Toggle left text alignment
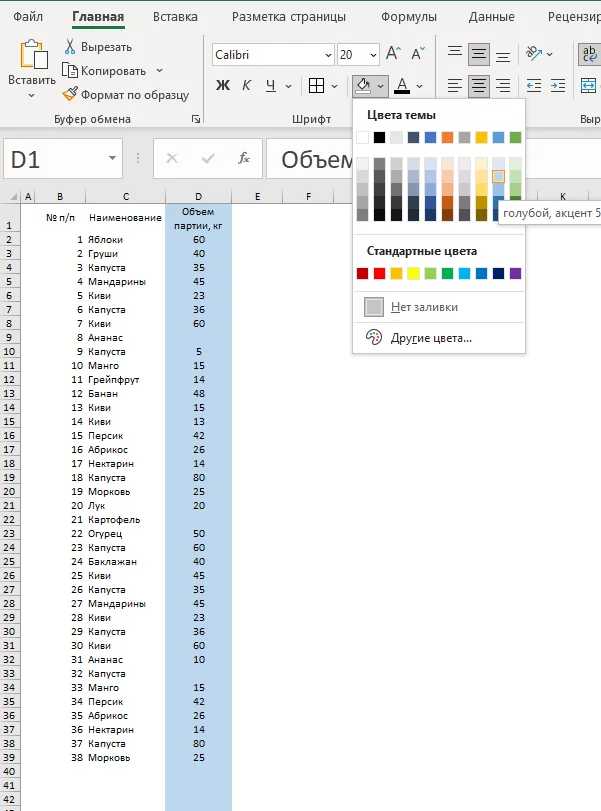Image resolution: width=601 pixels, height=811 pixels. pyautogui.click(x=455, y=85)
